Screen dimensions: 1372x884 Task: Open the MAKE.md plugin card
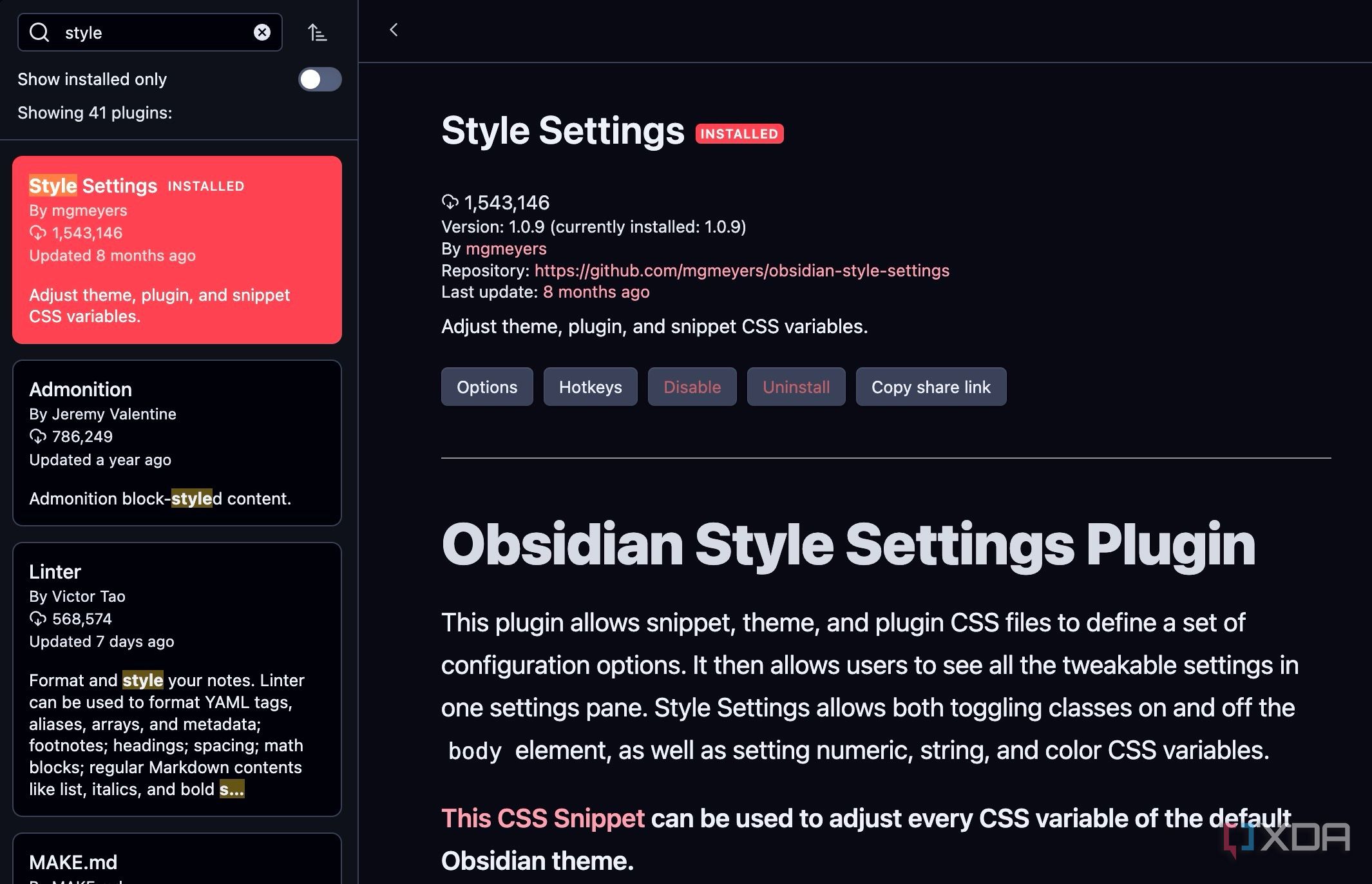[x=177, y=859]
